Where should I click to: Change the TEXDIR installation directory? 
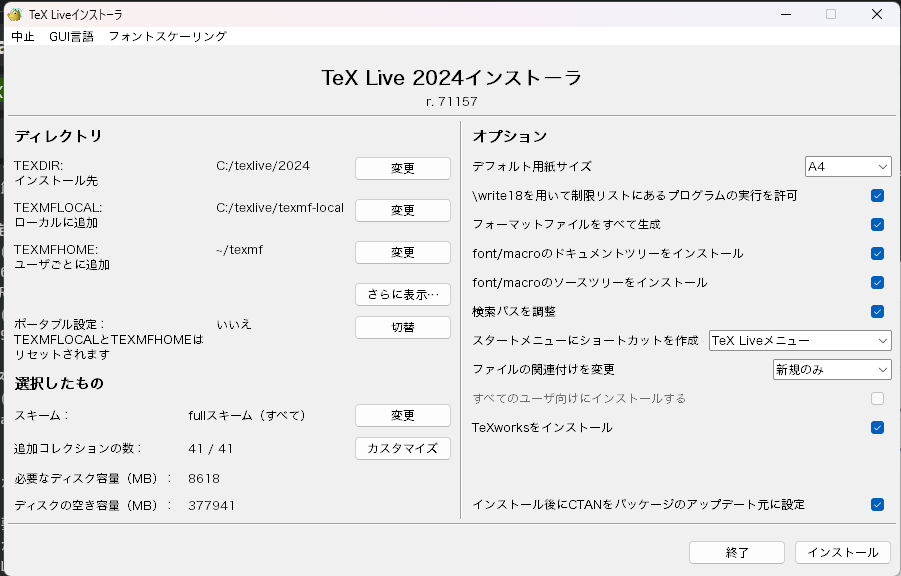(x=402, y=168)
